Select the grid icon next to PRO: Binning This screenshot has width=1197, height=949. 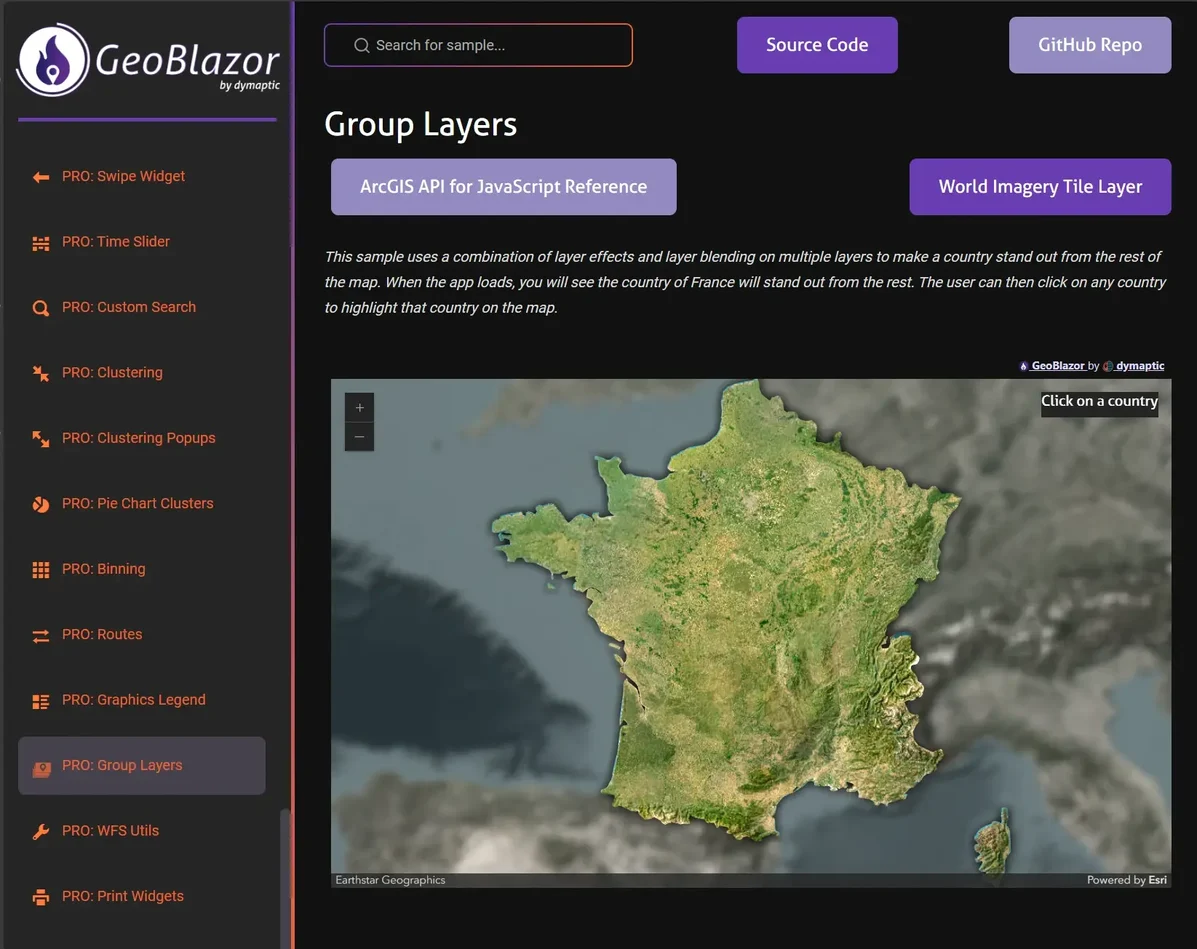click(x=40, y=569)
